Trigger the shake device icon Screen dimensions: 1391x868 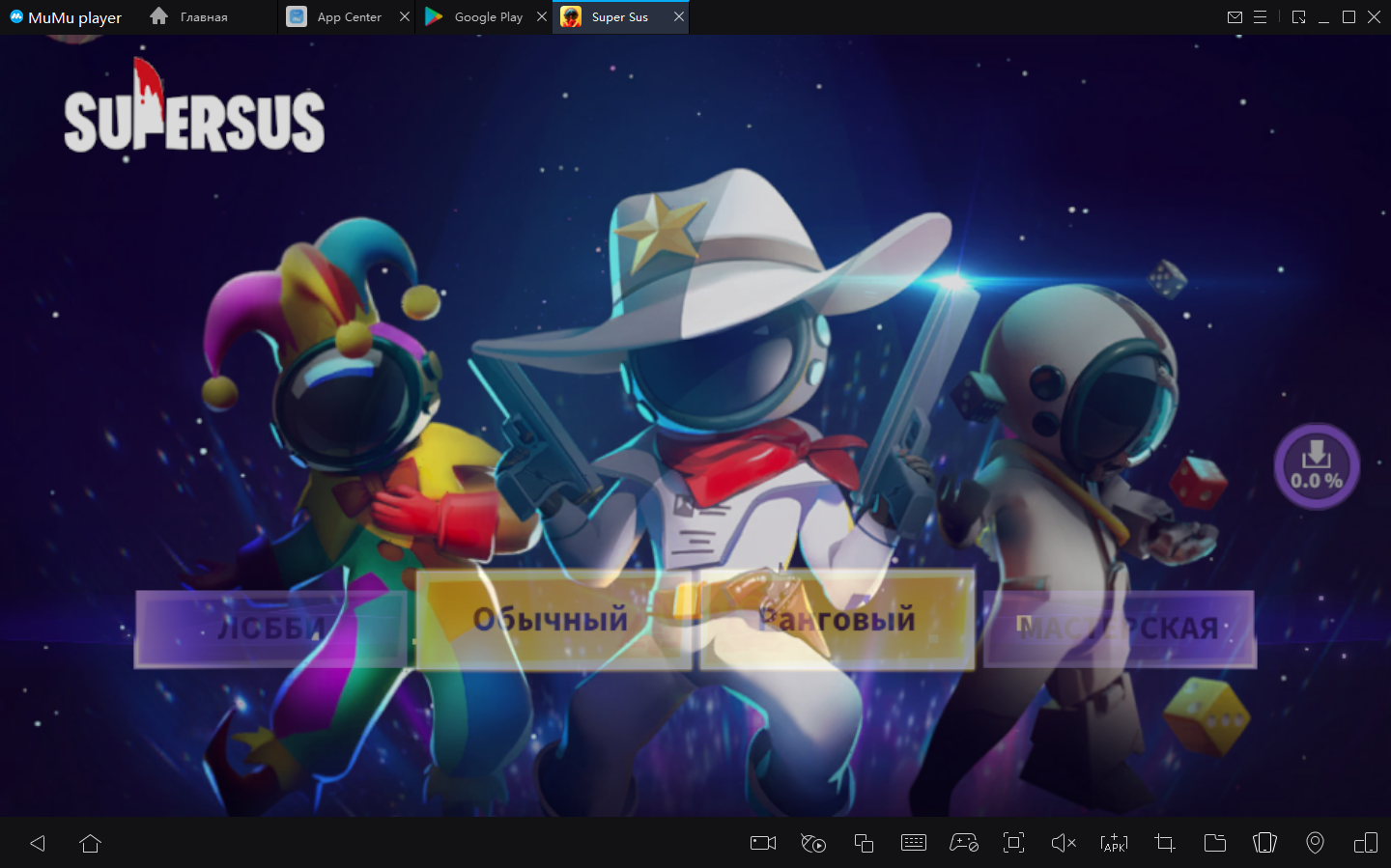pos(1264,843)
